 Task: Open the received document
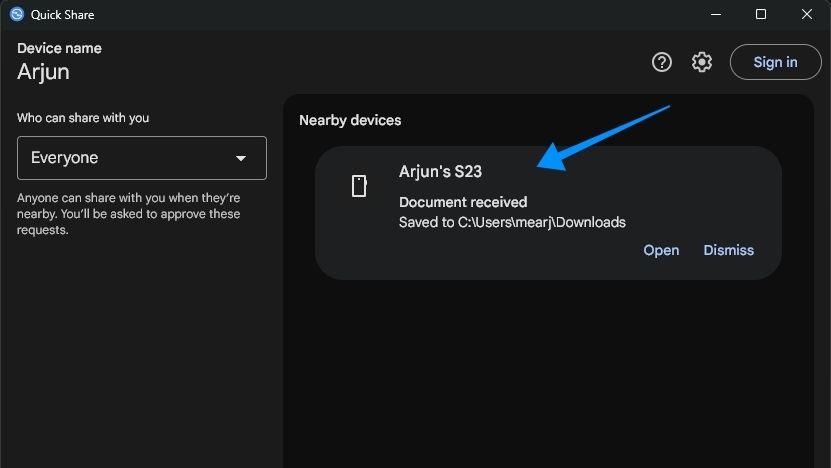click(661, 250)
